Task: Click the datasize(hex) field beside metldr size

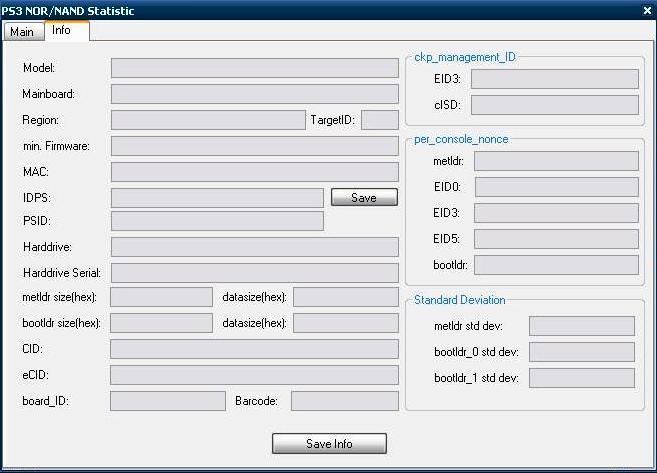Action: 346,297
